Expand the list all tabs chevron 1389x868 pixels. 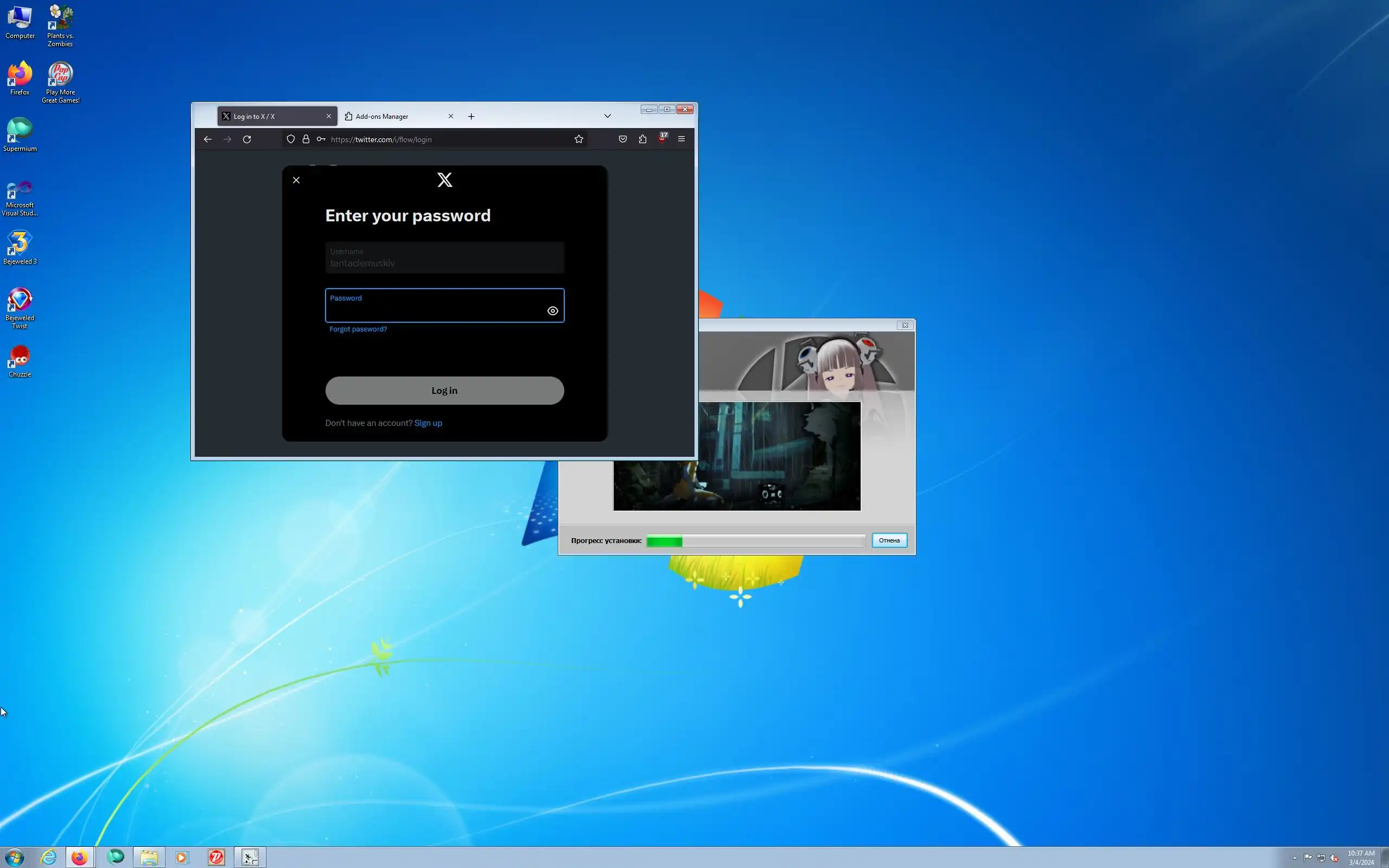pos(607,117)
